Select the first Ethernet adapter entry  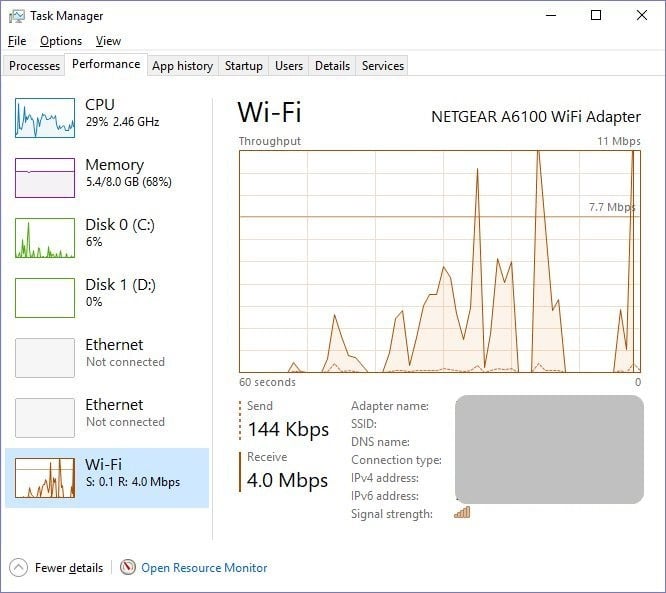point(108,353)
